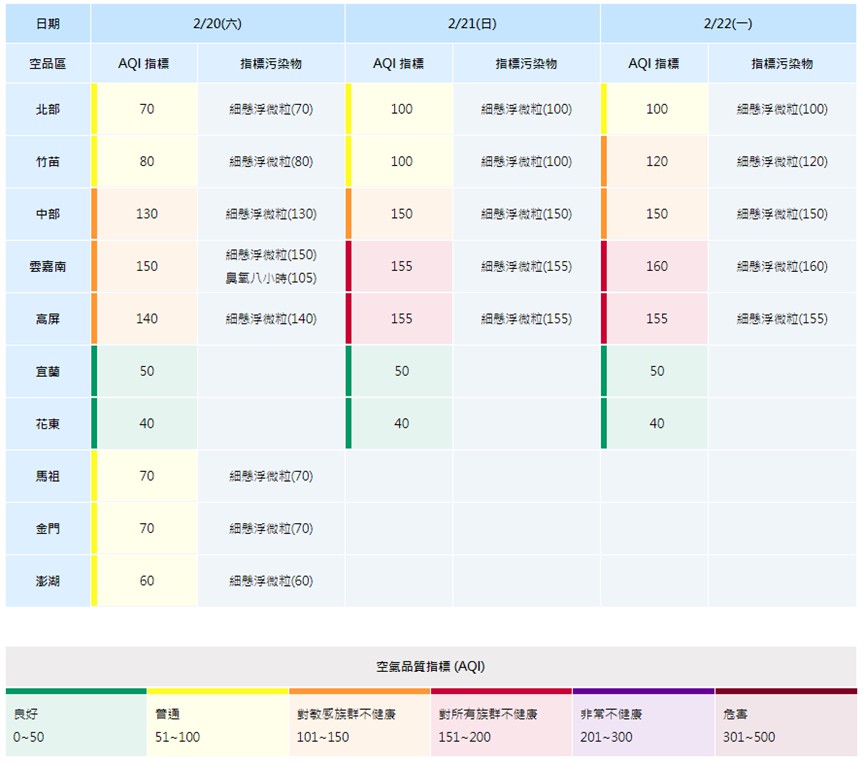Click the green 良好 0~50 legend swatch
The height and width of the screenshot is (764, 865).
[76, 724]
